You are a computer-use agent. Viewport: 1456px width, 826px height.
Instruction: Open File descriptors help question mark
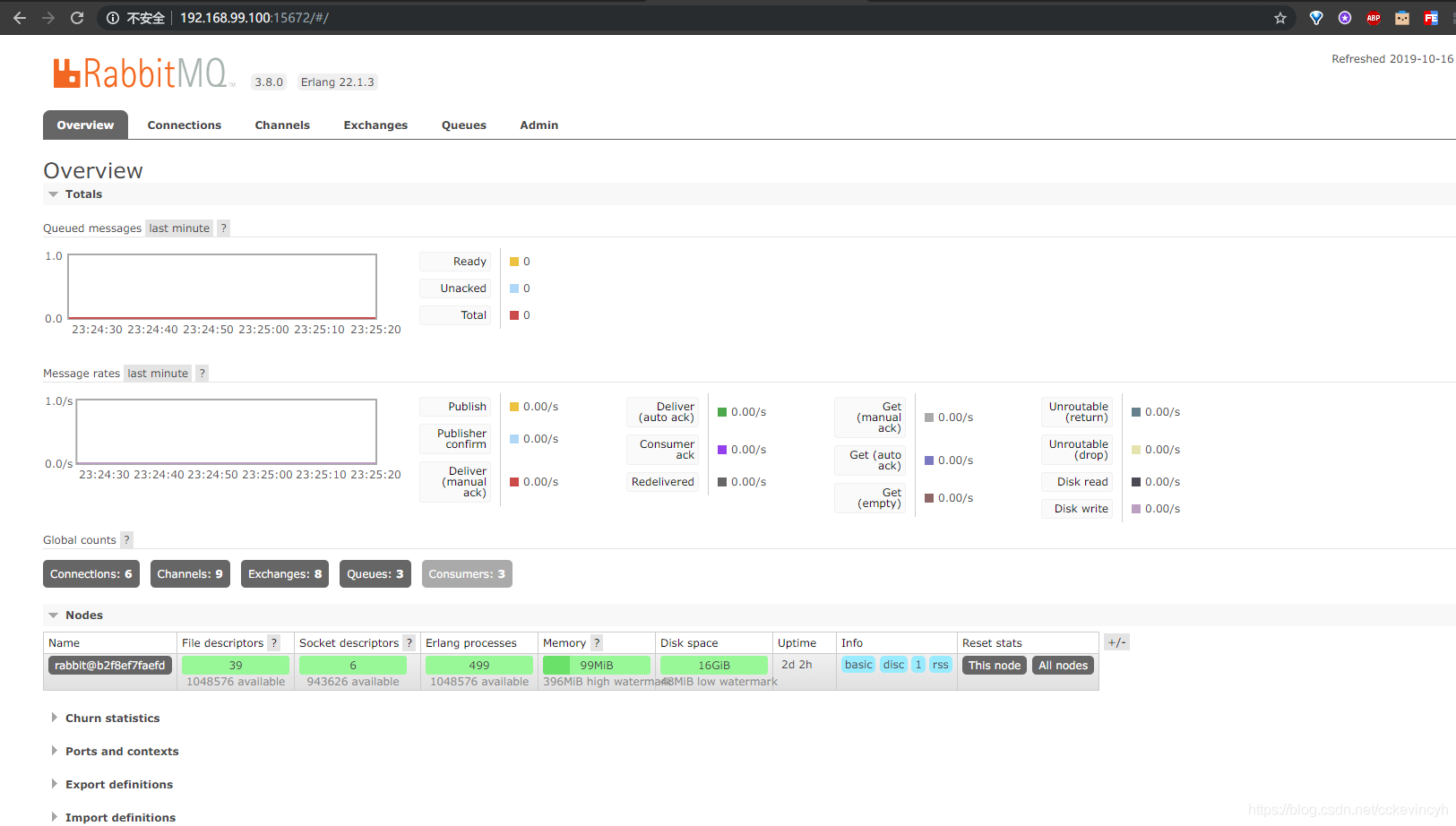pos(274,643)
